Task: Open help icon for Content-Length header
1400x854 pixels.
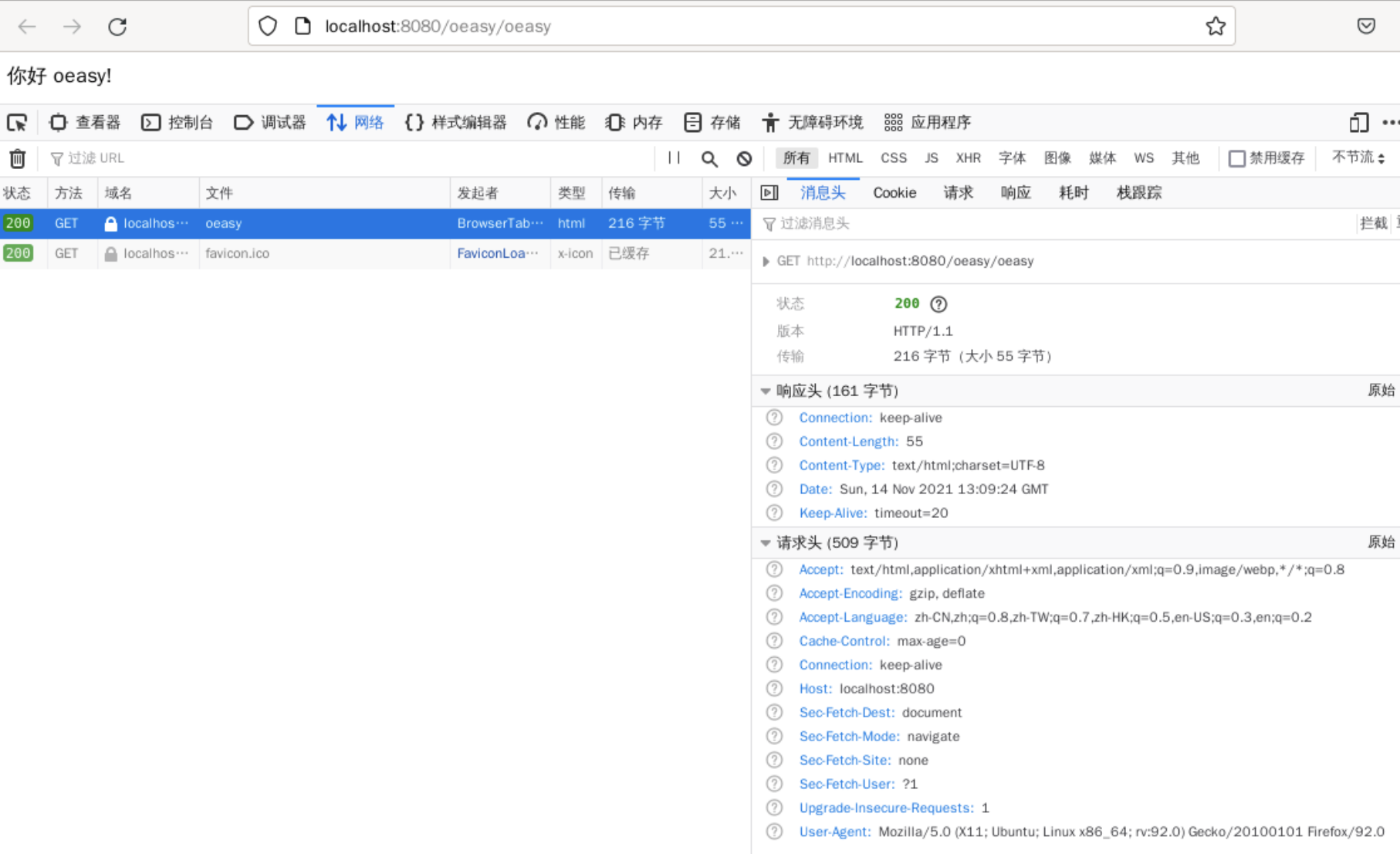Action: (x=774, y=442)
